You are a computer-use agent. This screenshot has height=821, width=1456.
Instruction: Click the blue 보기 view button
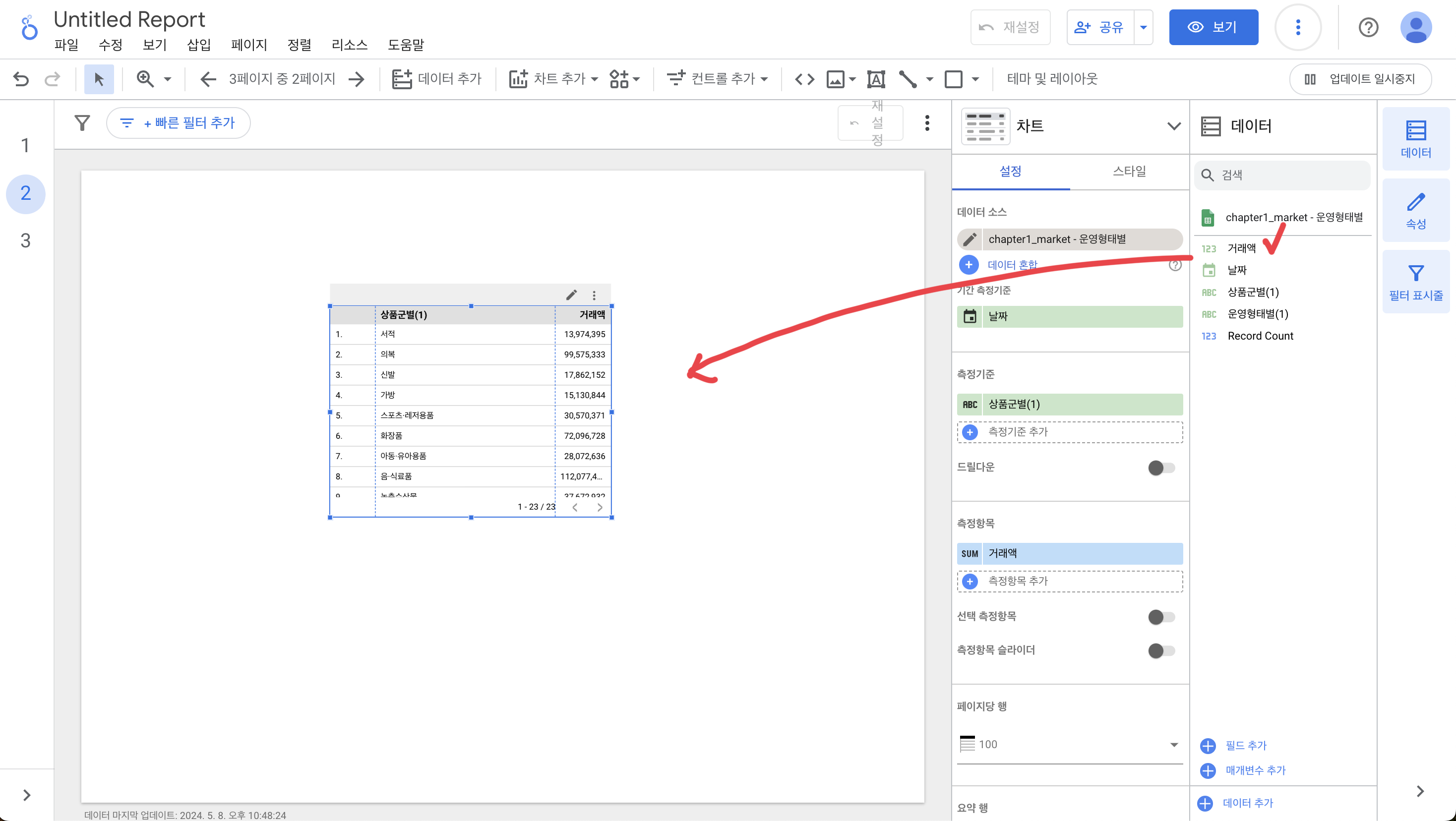coord(1213,27)
